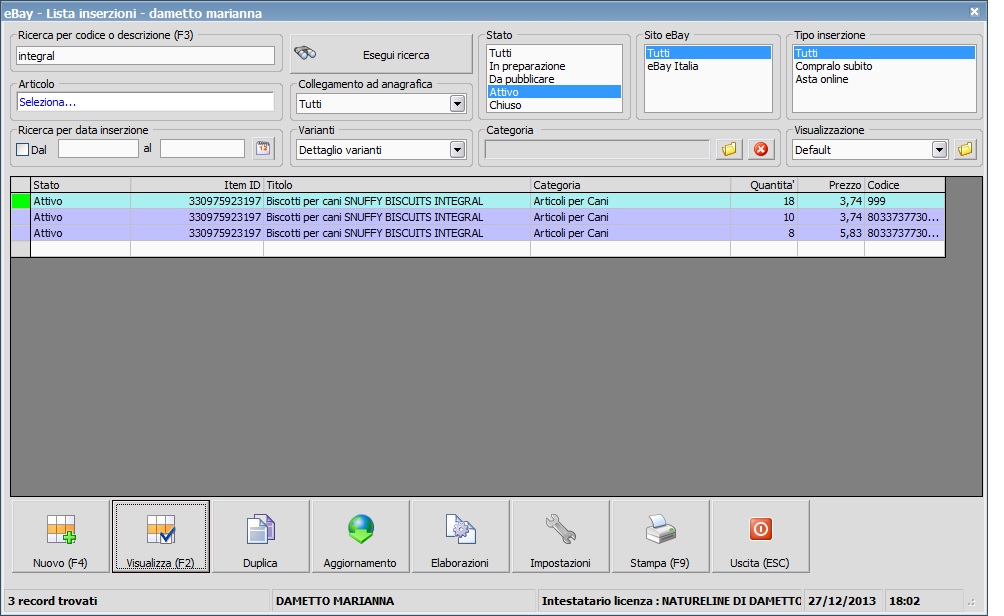This screenshot has width=1004, height=616.
Task: Select In preparazione status
Action: click(554, 66)
